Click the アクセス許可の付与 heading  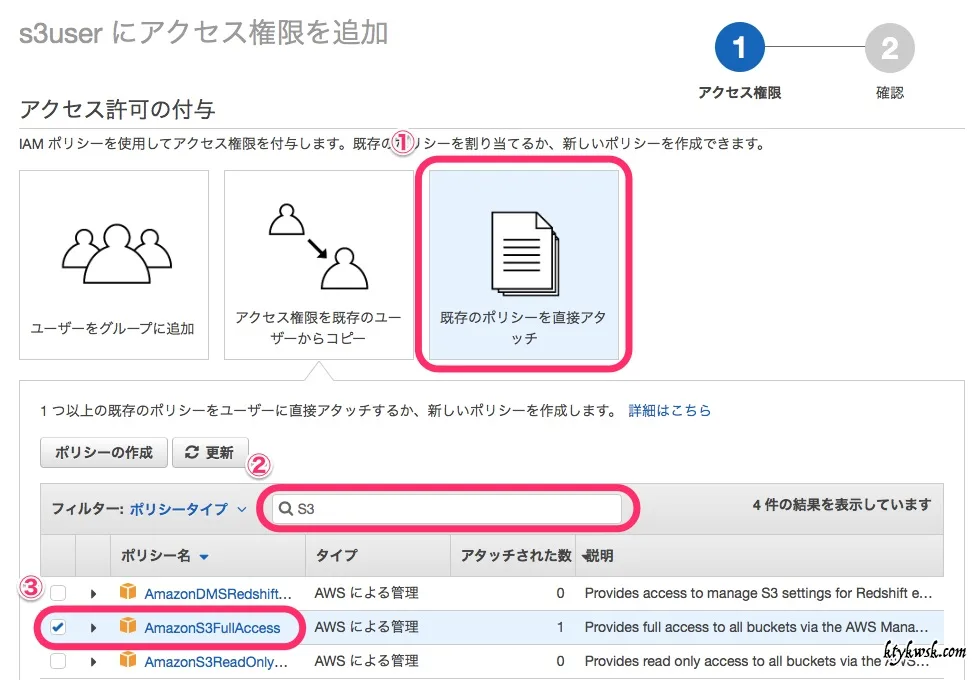117,109
